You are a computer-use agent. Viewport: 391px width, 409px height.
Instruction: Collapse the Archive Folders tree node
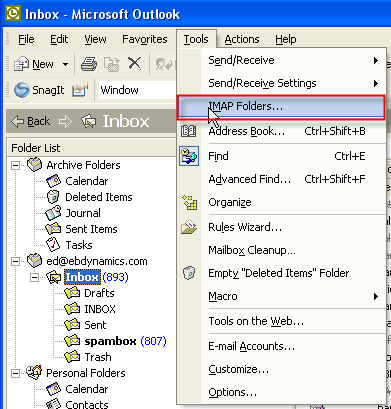tap(15, 165)
